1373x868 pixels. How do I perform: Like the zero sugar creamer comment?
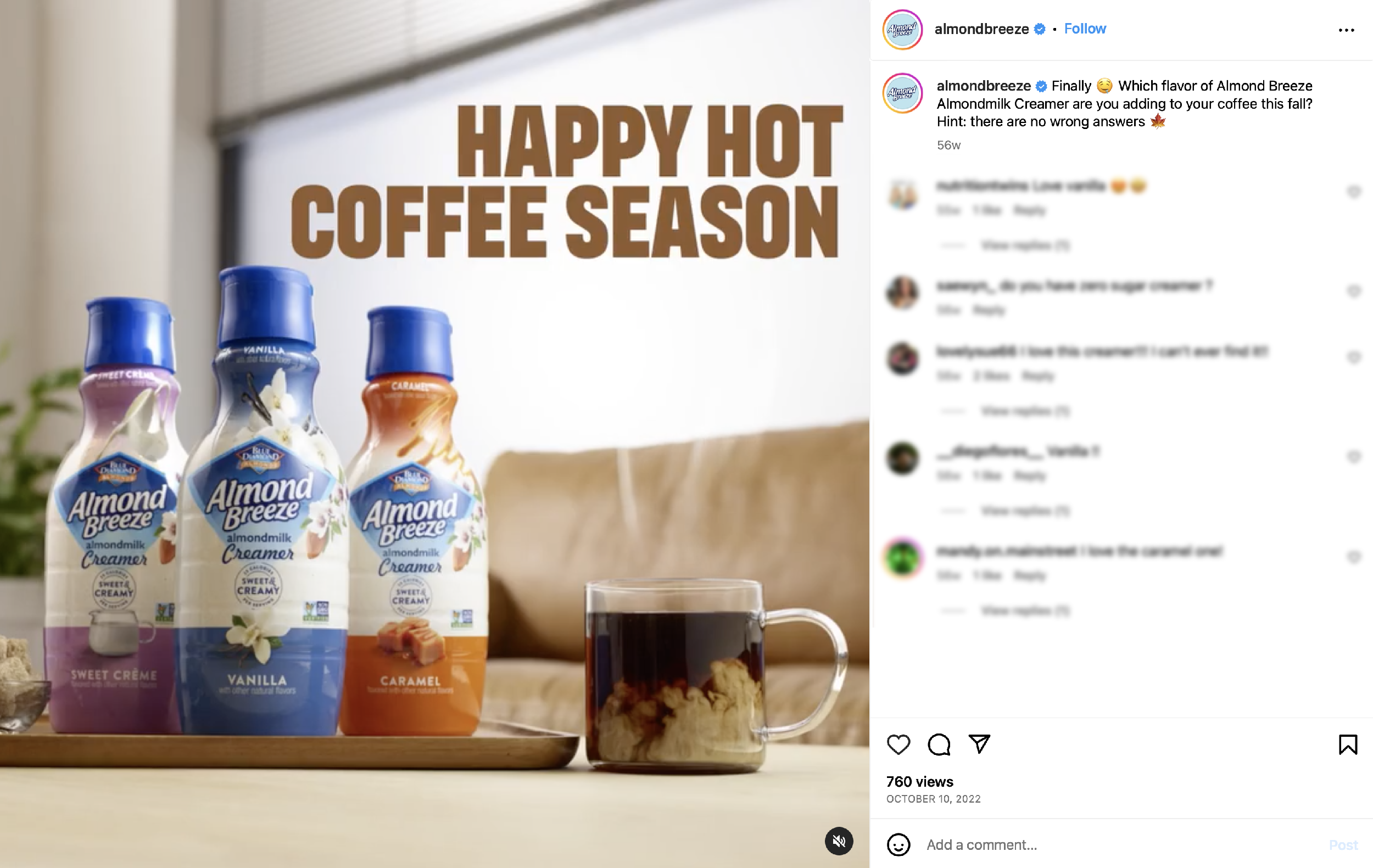[x=1354, y=291]
